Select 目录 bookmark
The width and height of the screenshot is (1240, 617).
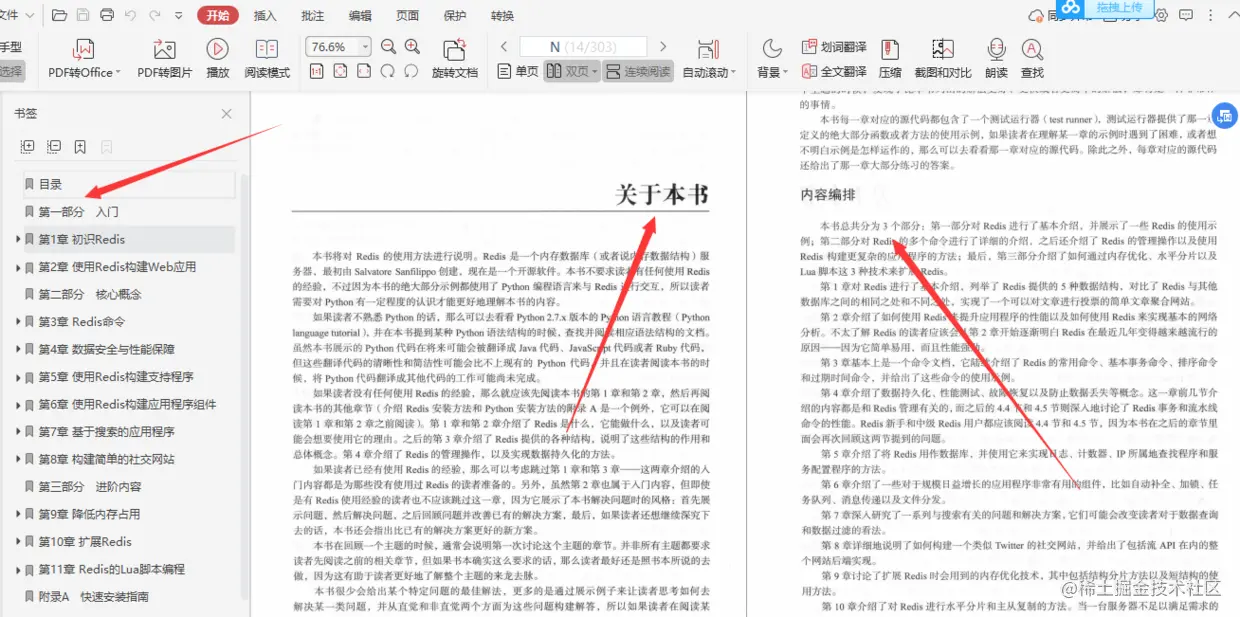pos(128,184)
